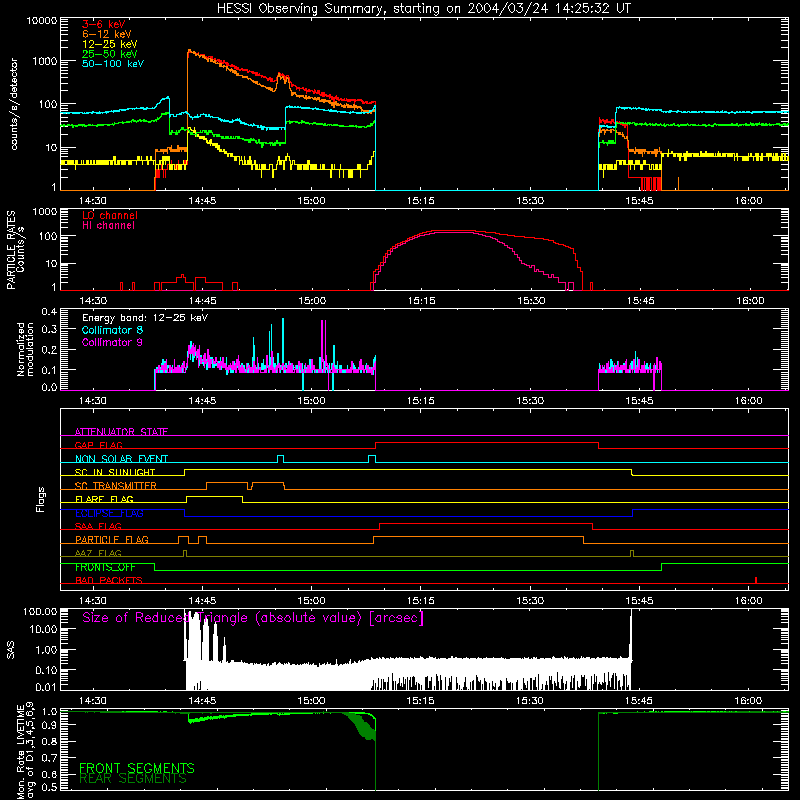The width and height of the screenshot is (800, 800).
Task: Click the 'counts/s/detector' y-axis label
Action: 14,104
